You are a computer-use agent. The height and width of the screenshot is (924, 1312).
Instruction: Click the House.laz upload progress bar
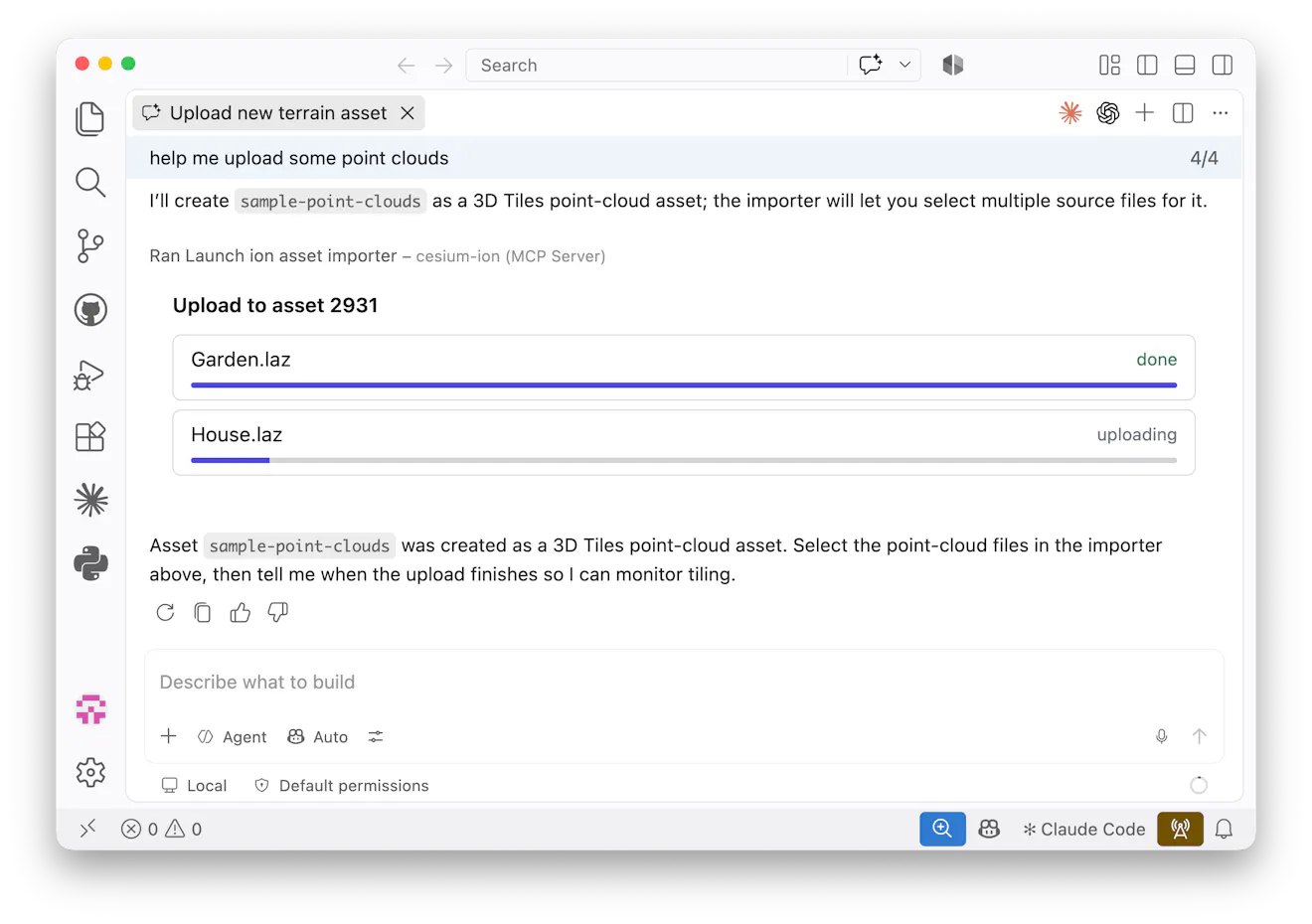[684, 460]
